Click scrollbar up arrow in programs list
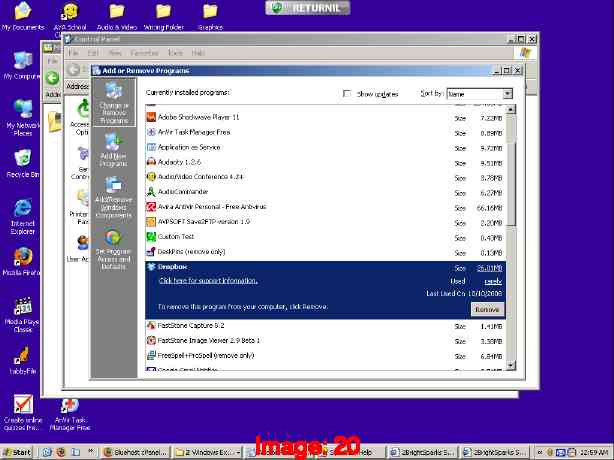 510,109
